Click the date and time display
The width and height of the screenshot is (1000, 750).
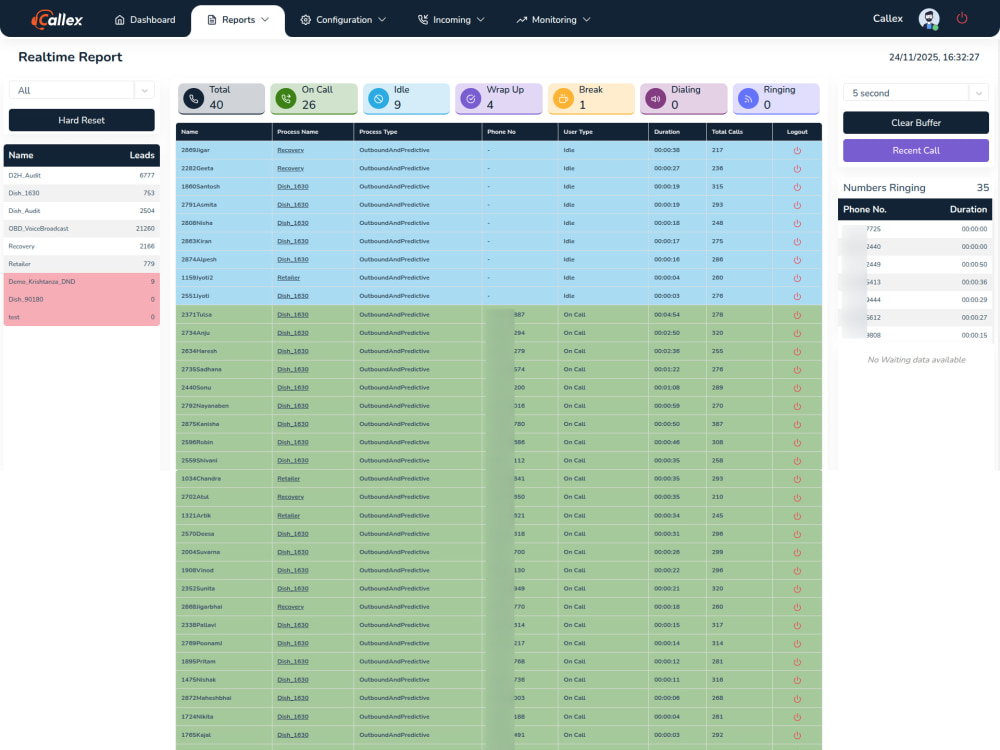point(934,57)
